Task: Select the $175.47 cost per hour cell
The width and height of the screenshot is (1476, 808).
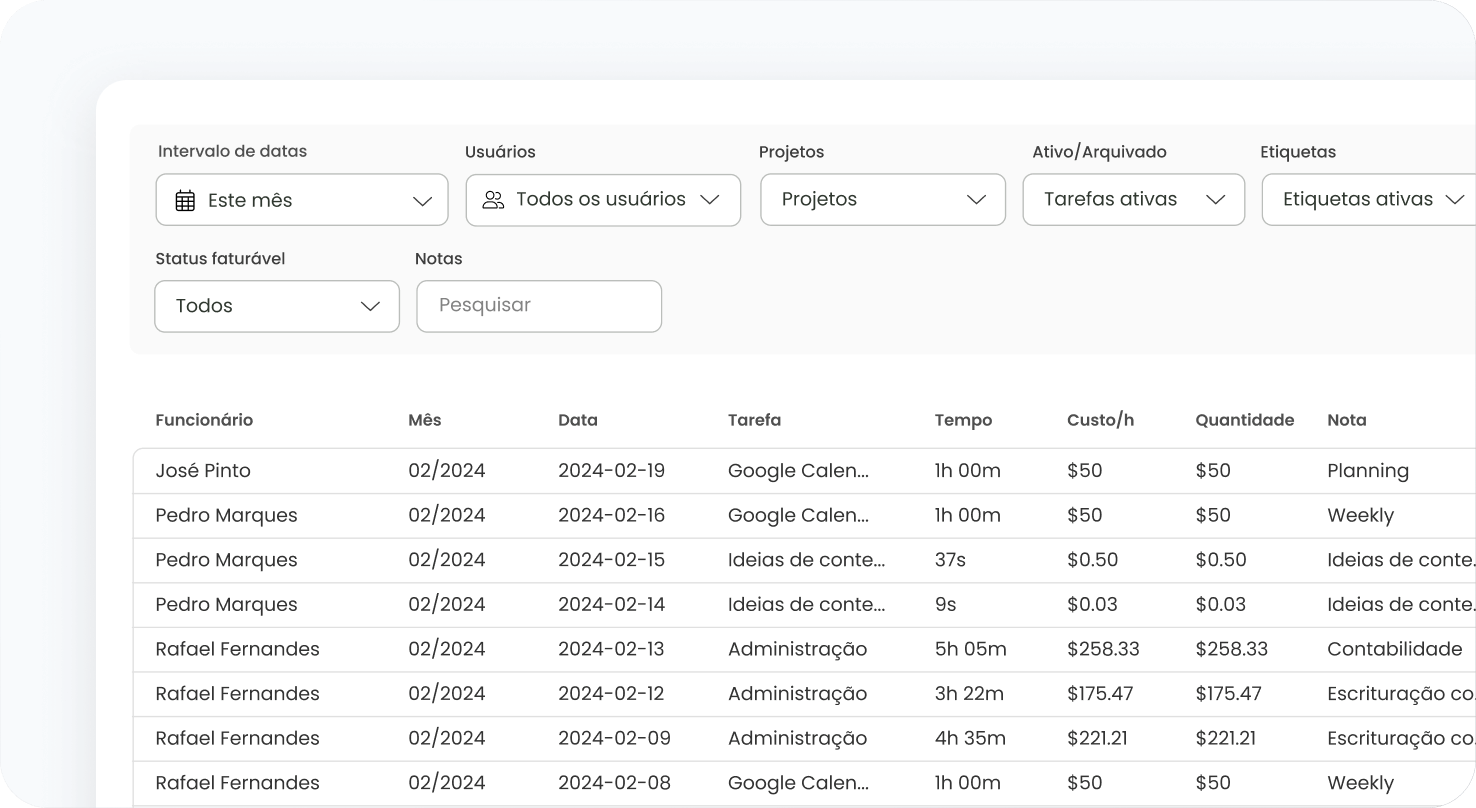Action: (1100, 694)
